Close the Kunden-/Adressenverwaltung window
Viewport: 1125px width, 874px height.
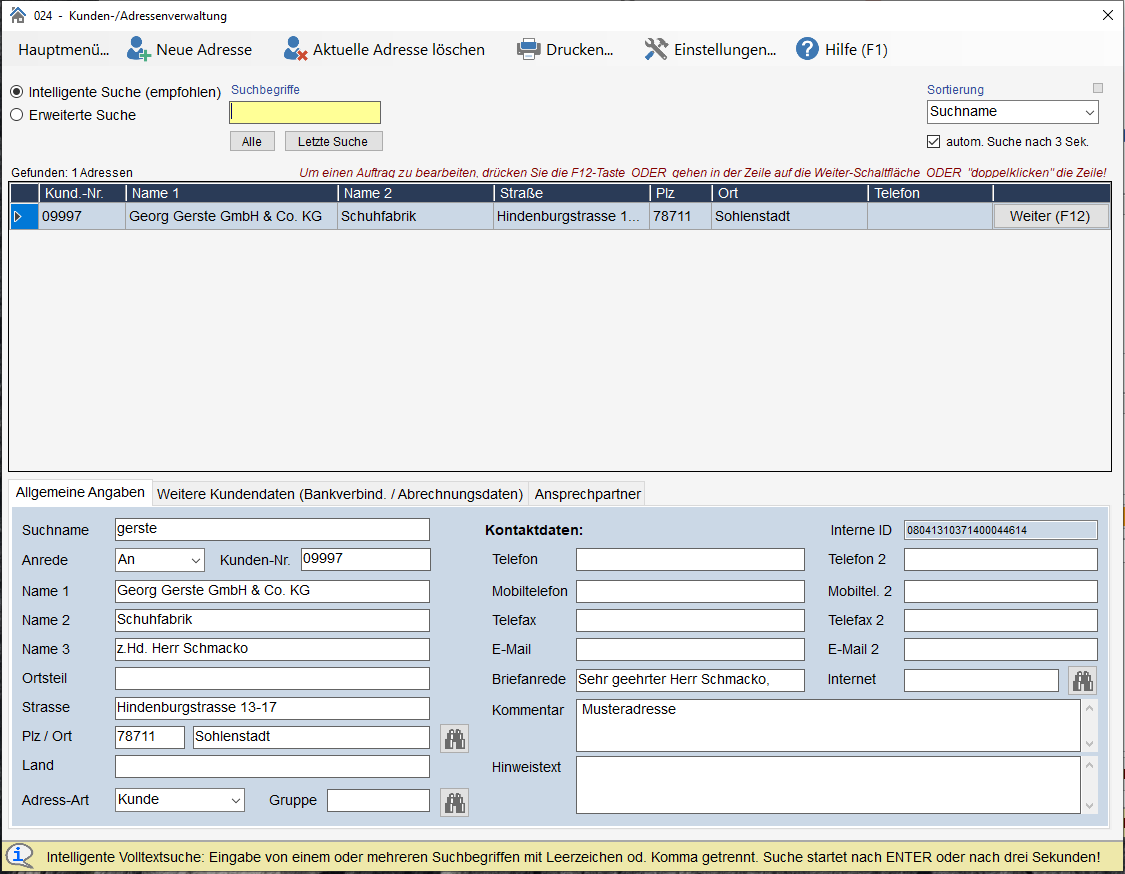[1108, 15]
